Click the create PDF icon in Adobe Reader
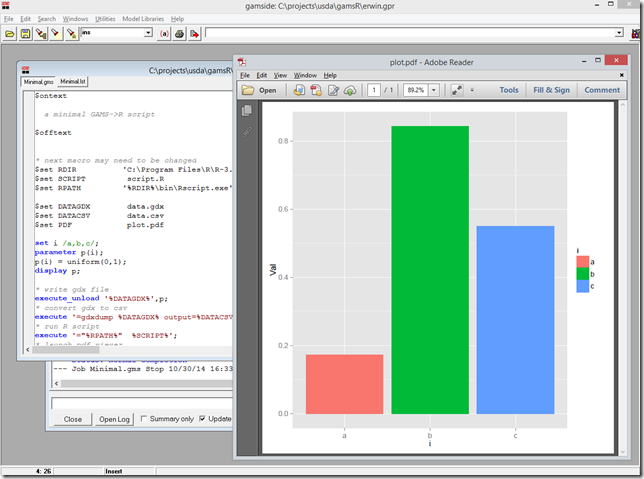This screenshot has width=644, height=479. point(316,90)
